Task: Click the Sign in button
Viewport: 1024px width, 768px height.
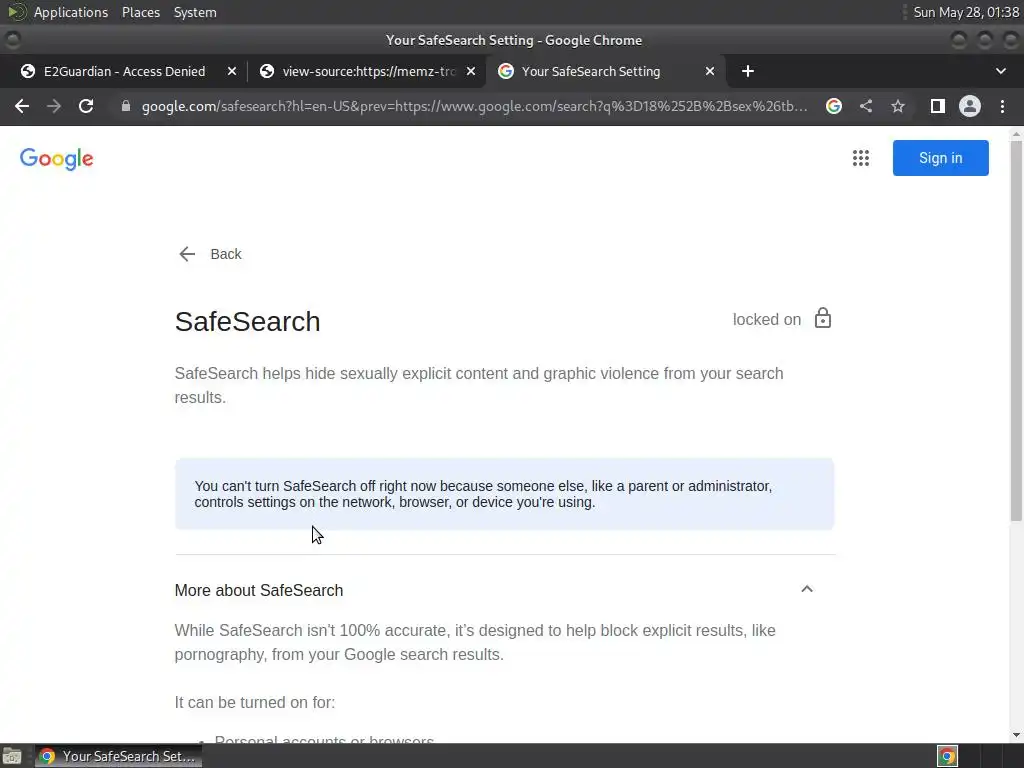Action: [x=940, y=158]
